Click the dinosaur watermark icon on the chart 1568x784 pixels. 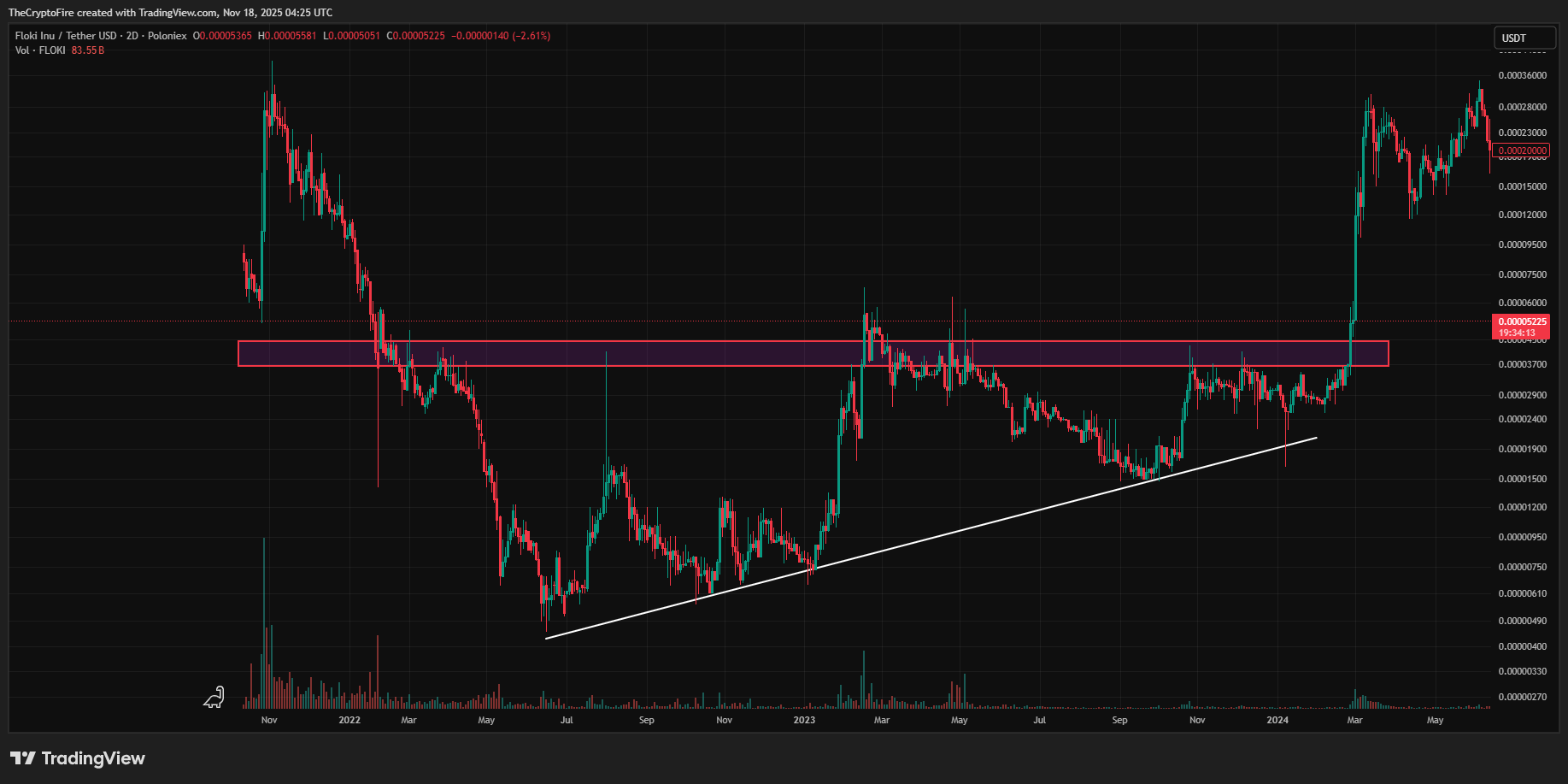pyautogui.click(x=214, y=698)
